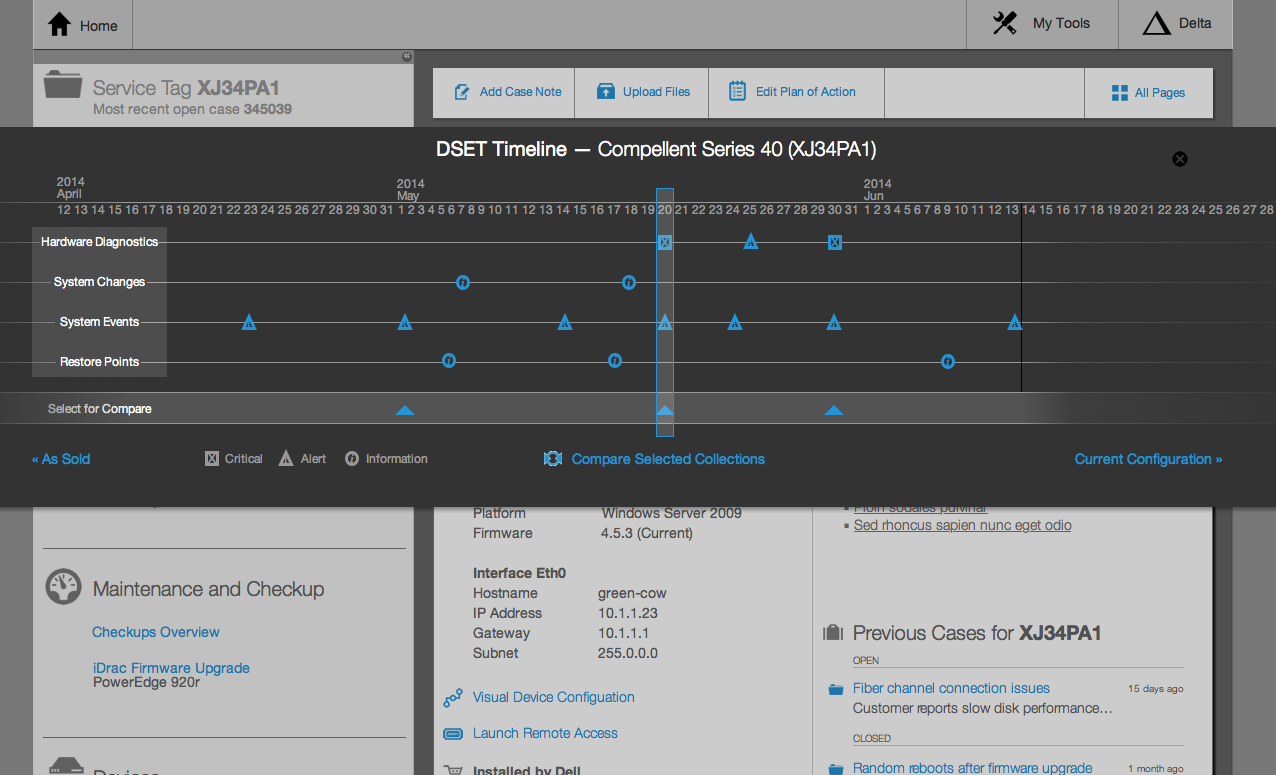Click the Home house icon
Screen dimensions: 1276x775
59,24
